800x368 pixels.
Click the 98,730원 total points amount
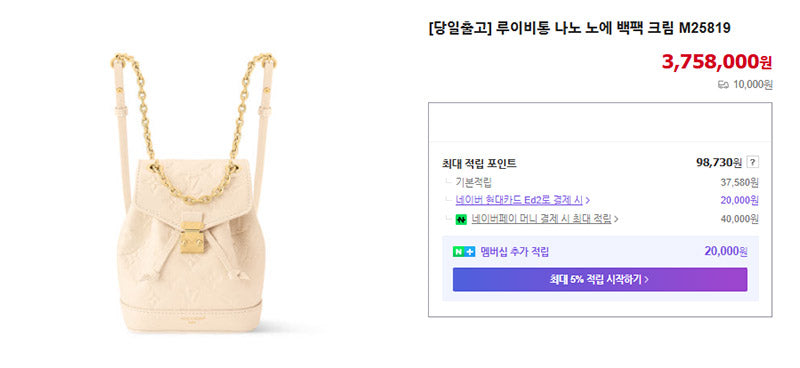719,163
